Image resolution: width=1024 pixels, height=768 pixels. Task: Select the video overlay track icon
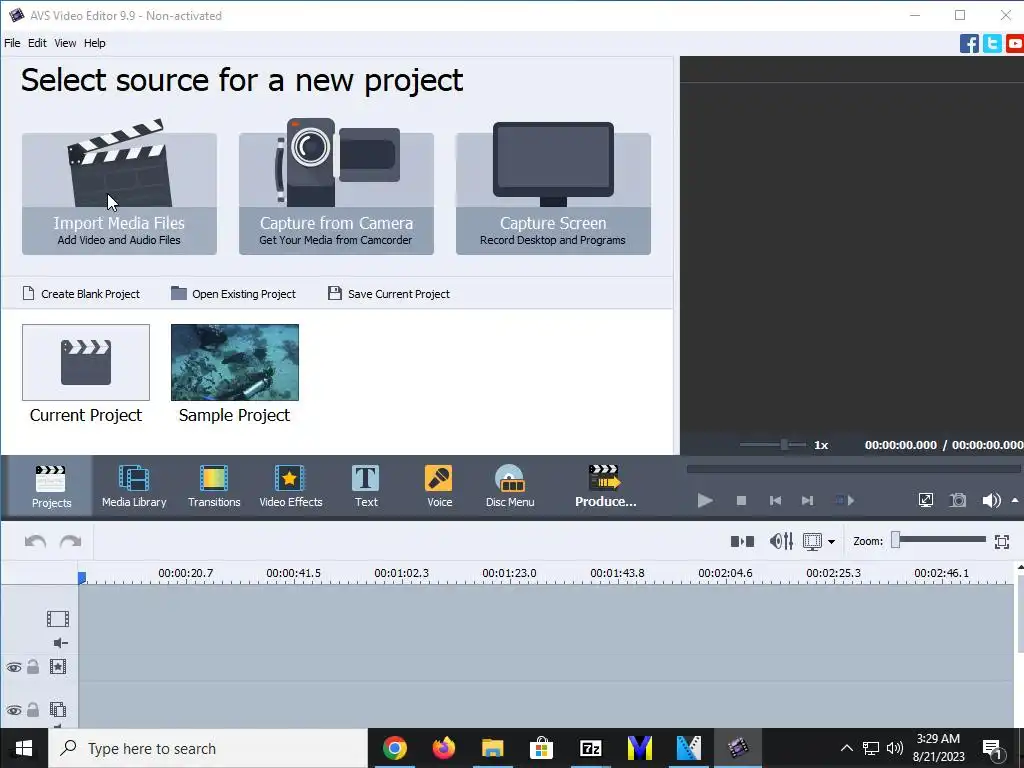57,709
